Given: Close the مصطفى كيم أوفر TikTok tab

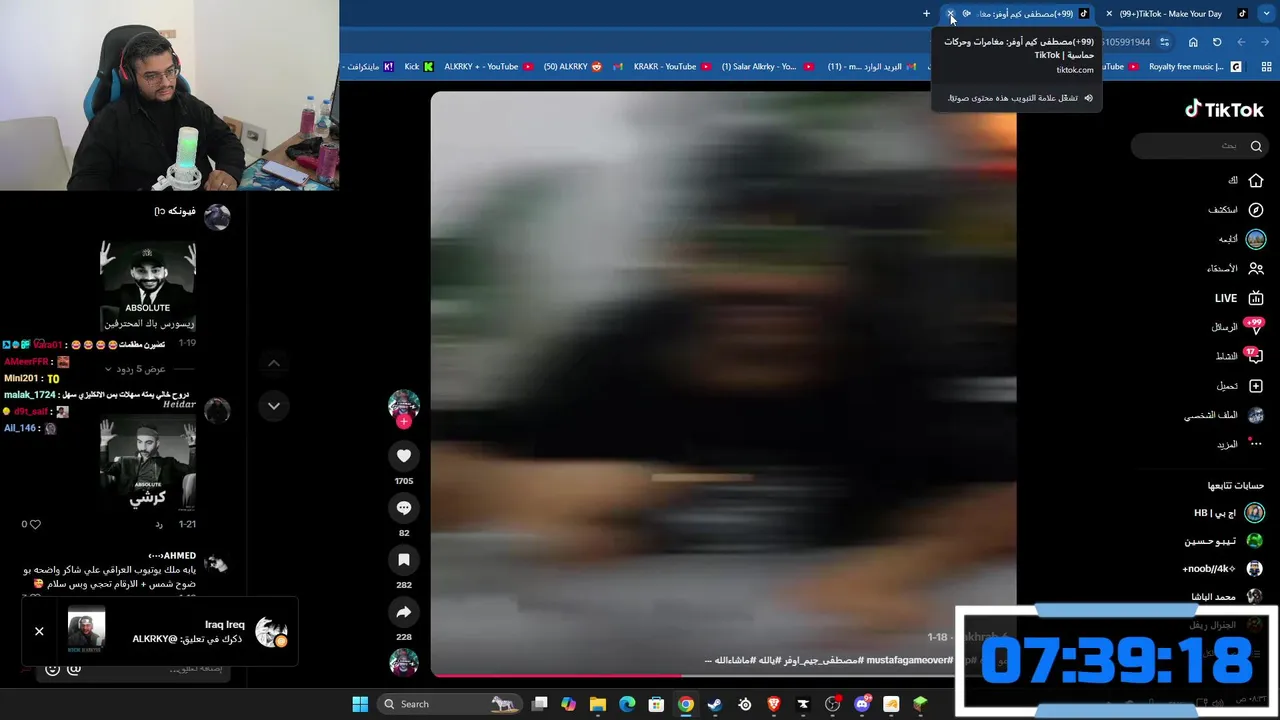Looking at the screenshot, I should (x=951, y=14).
